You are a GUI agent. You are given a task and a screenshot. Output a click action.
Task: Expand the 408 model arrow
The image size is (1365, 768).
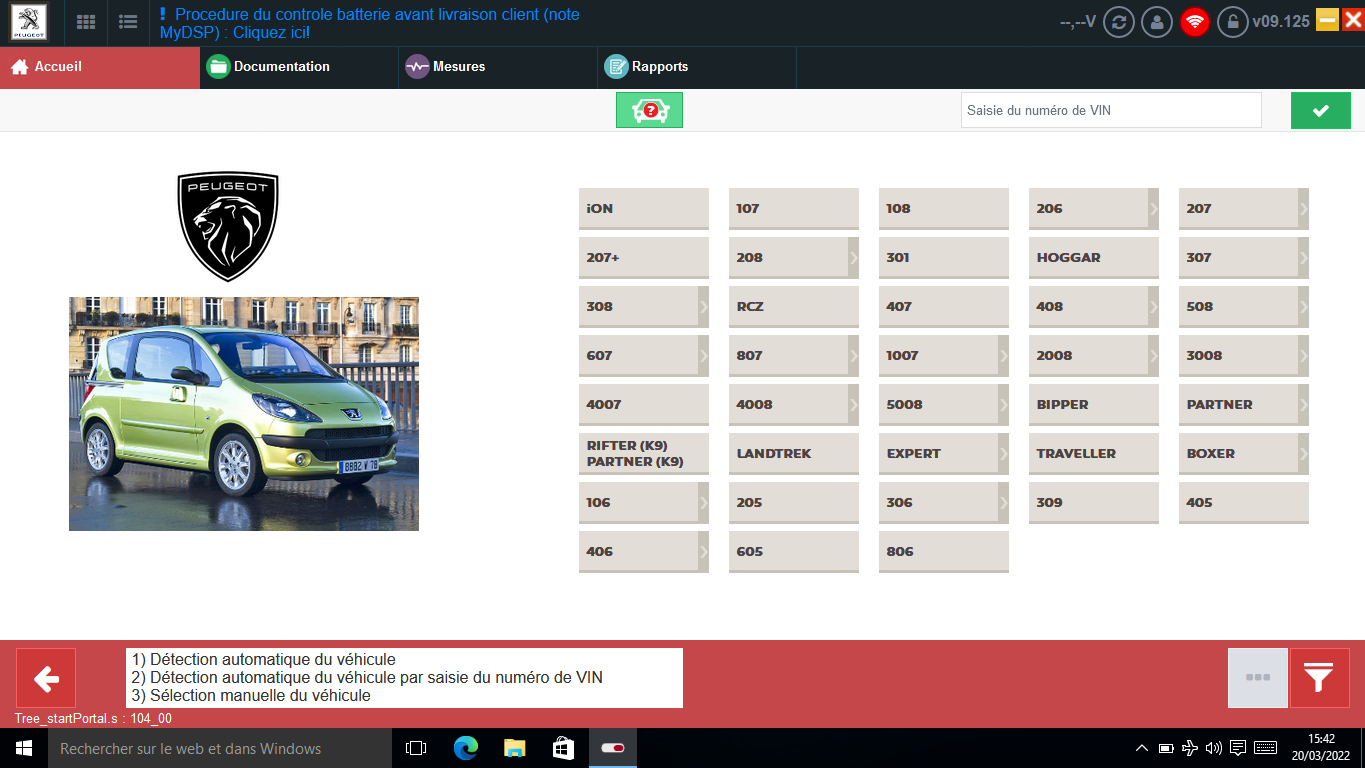(1153, 306)
